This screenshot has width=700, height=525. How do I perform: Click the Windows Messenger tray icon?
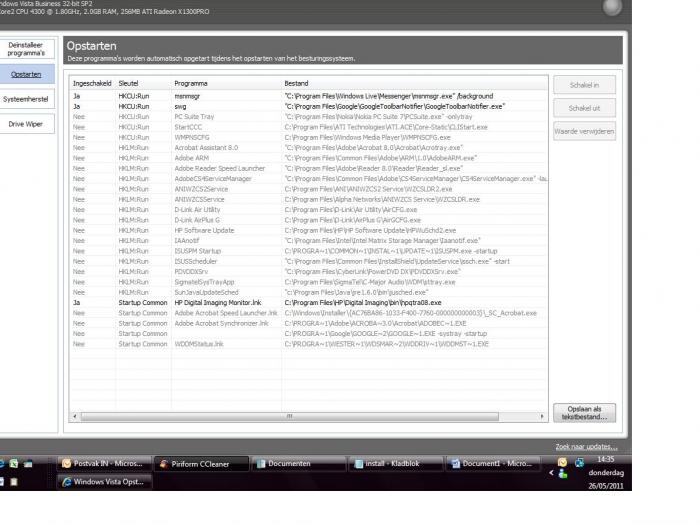pyautogui.click(x=563, y=474)
